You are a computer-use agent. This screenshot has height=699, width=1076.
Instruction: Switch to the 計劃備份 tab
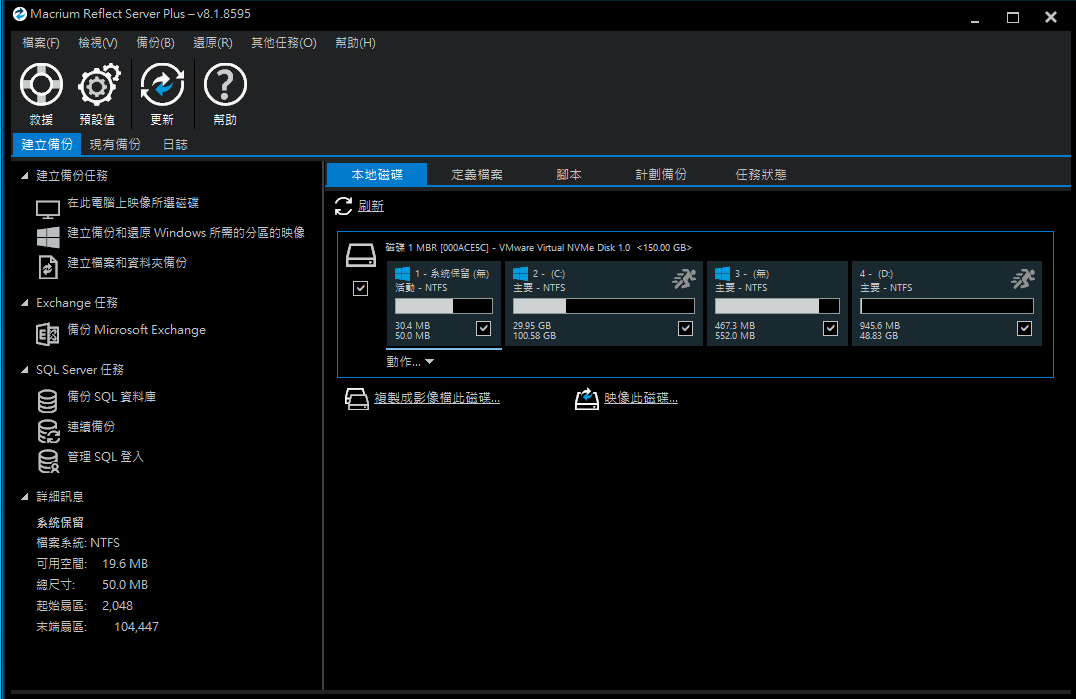tap(661, 174)
